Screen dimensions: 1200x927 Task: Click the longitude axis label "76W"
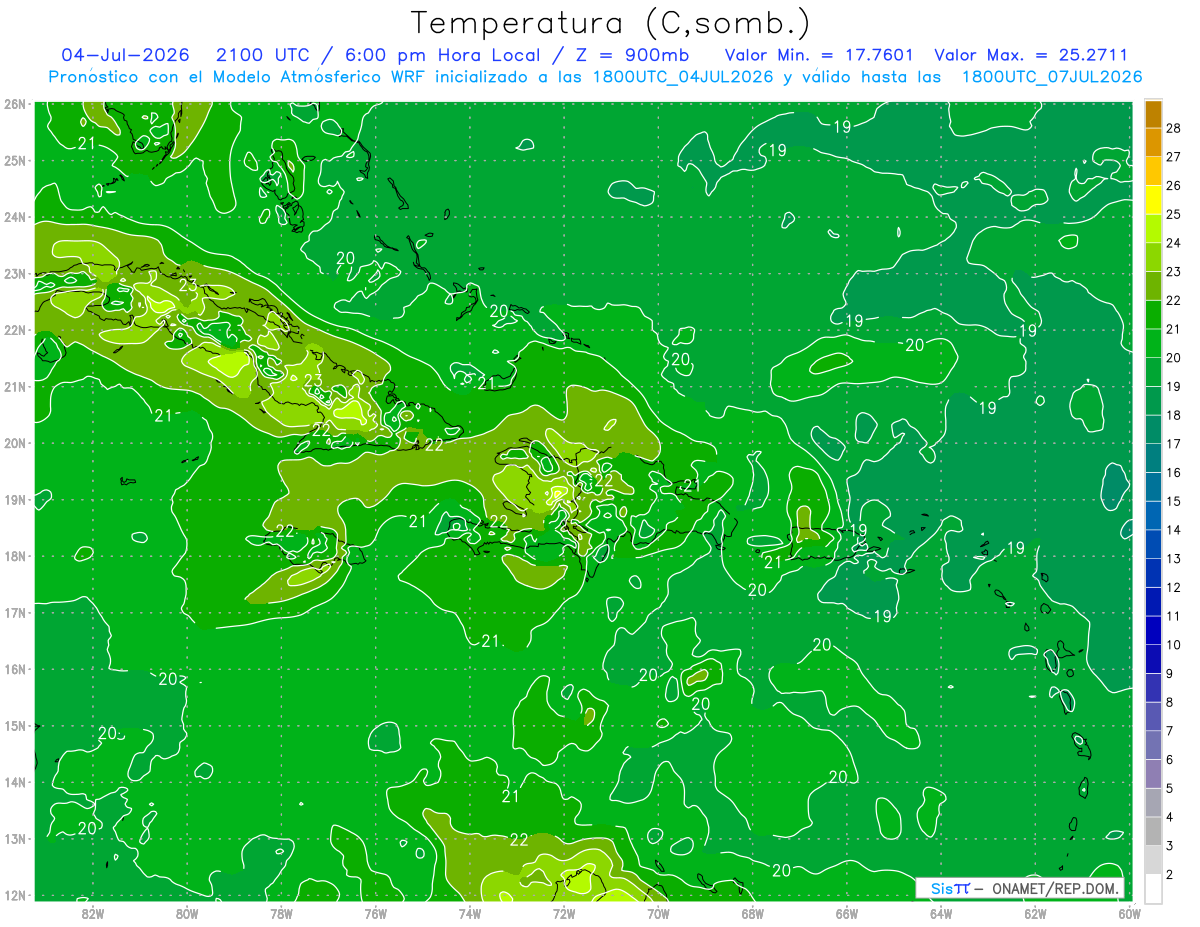375,912
